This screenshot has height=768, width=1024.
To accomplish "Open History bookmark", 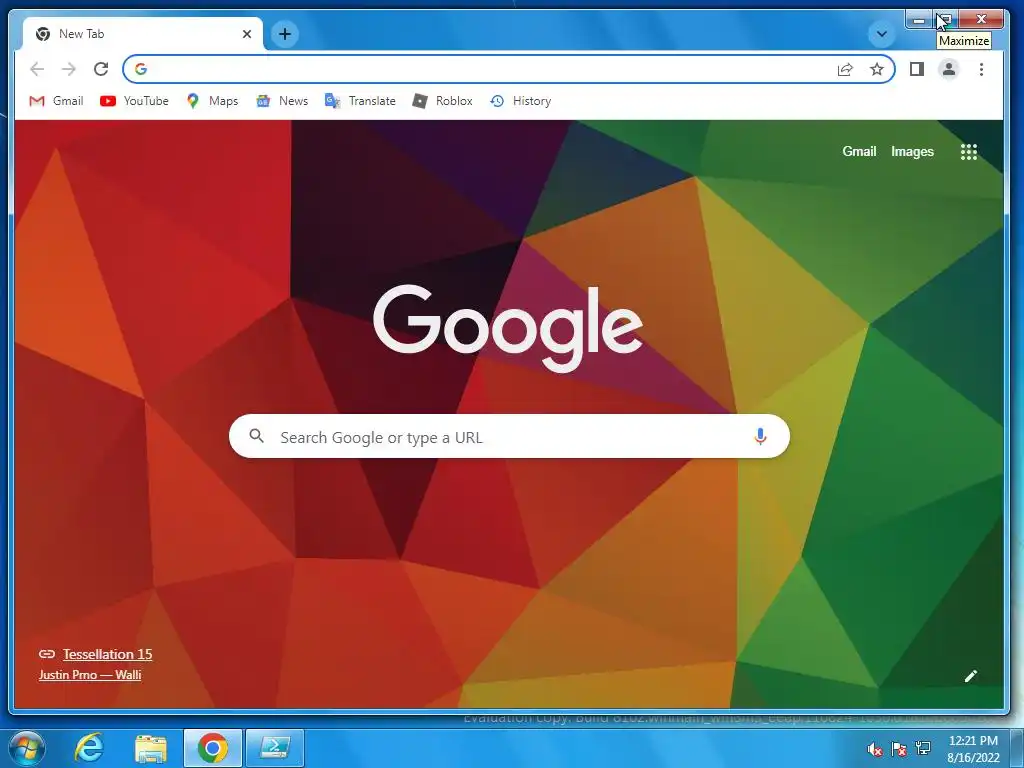I will tap(520, 101).
